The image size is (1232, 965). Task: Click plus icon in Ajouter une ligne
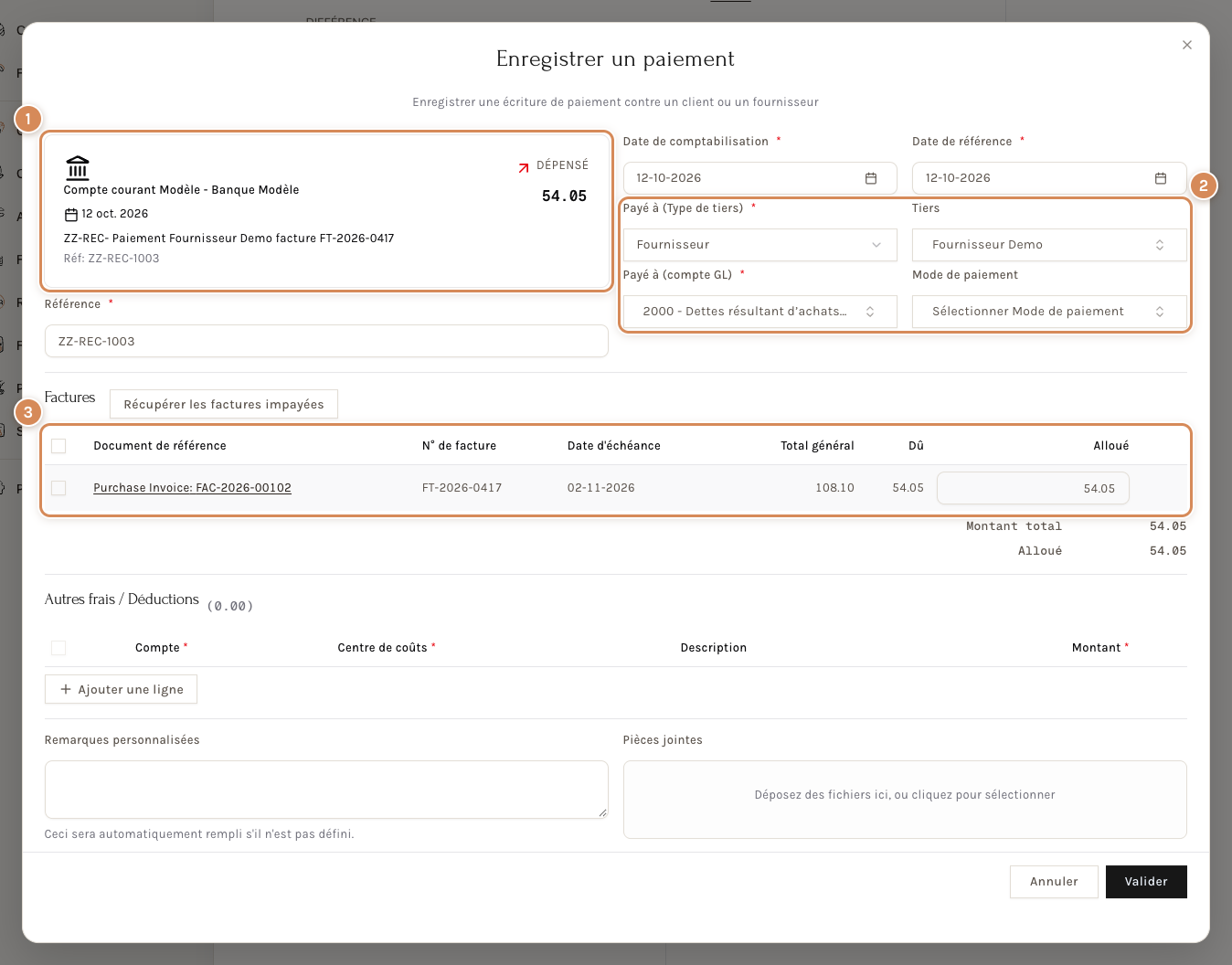click(x=66, y=689)
